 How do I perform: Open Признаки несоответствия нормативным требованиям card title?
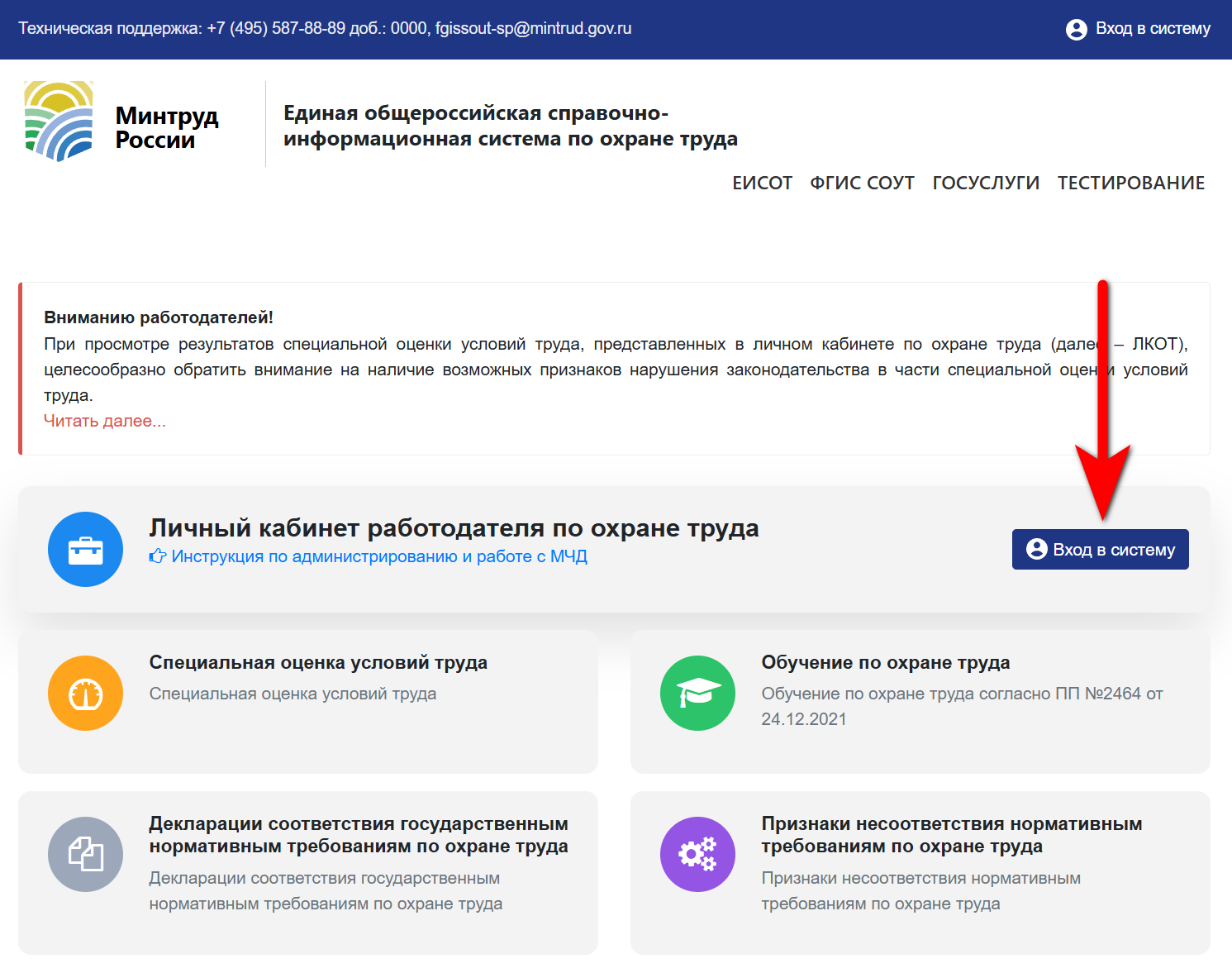pyautogui.click(x=952, y=835)
